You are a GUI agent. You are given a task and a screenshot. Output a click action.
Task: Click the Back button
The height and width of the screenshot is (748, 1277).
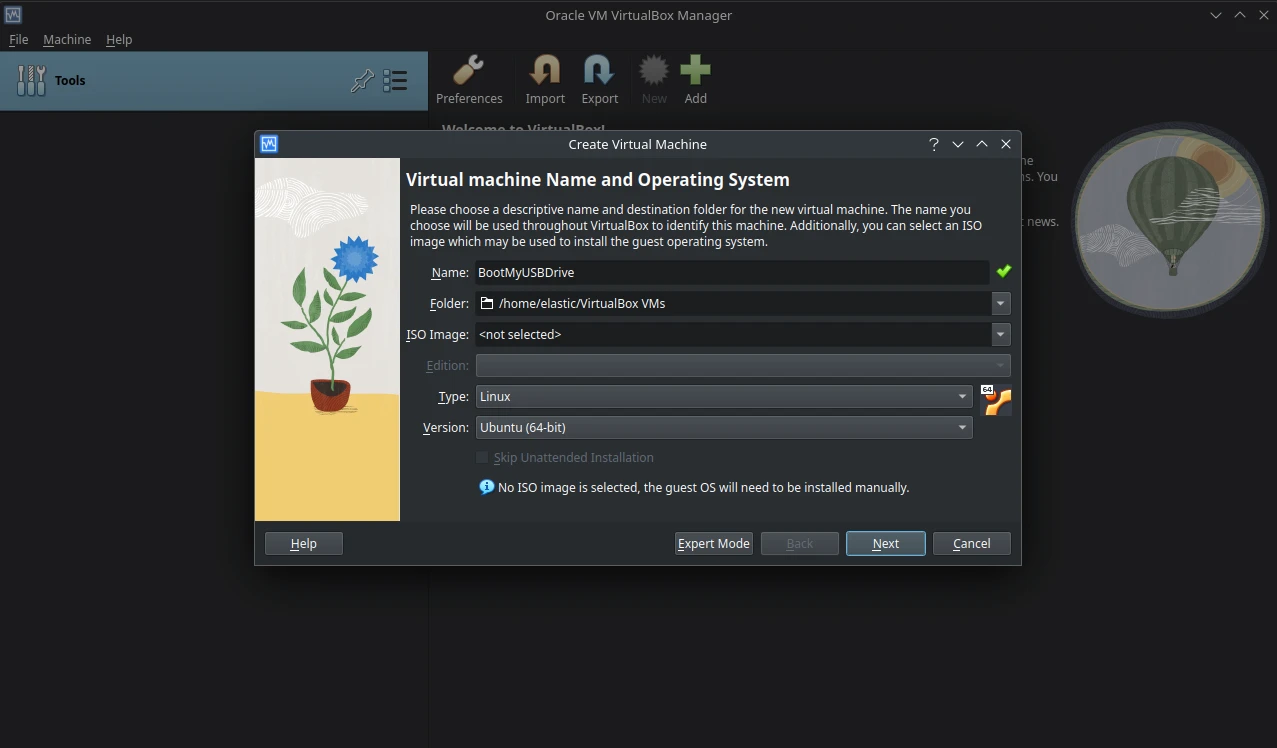pyautogui.click(x=800, y=543)
